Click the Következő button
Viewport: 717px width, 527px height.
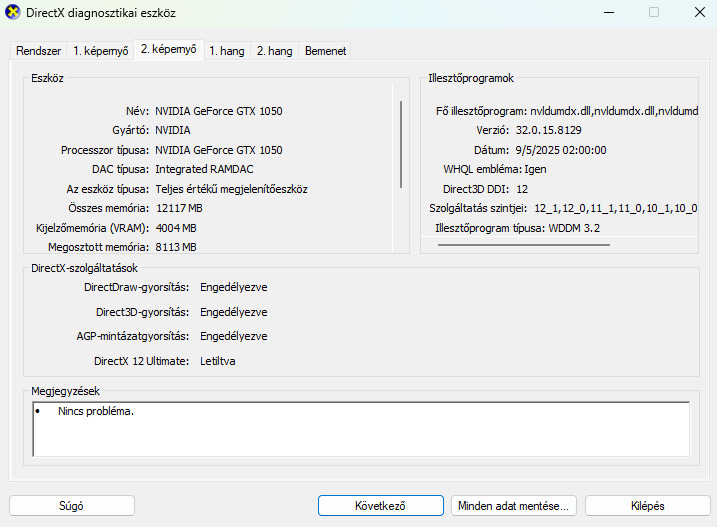[381, 505]
